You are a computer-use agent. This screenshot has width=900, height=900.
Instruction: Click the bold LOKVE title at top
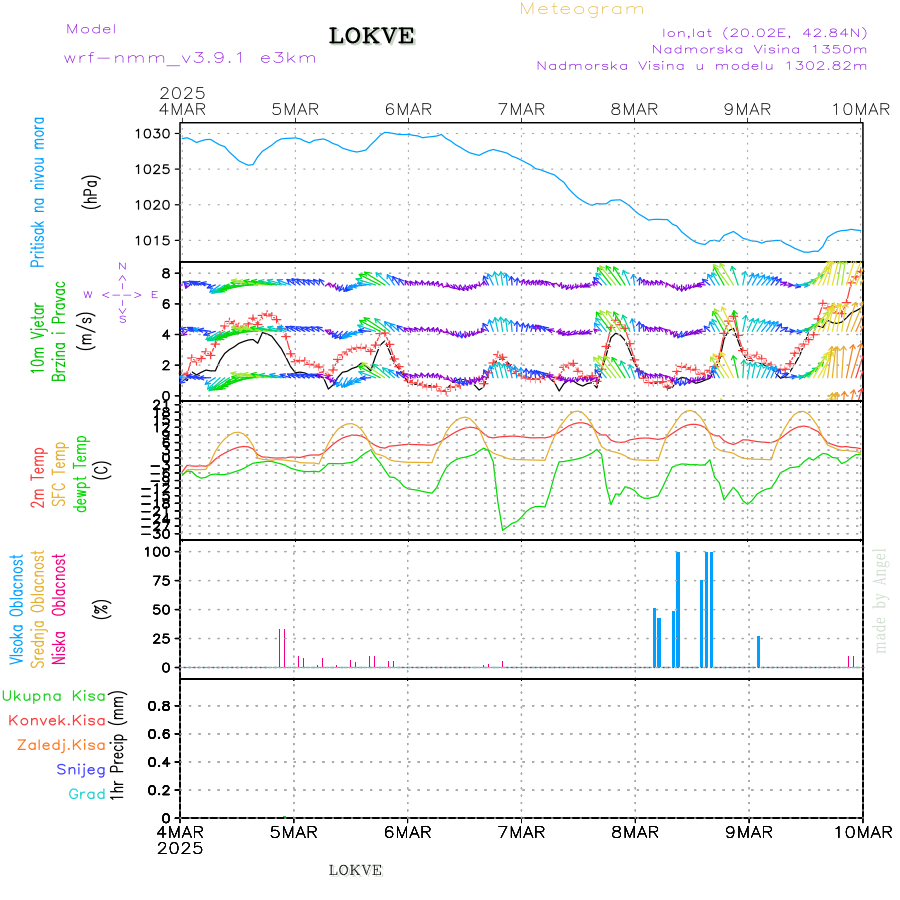tap(372, 37)
